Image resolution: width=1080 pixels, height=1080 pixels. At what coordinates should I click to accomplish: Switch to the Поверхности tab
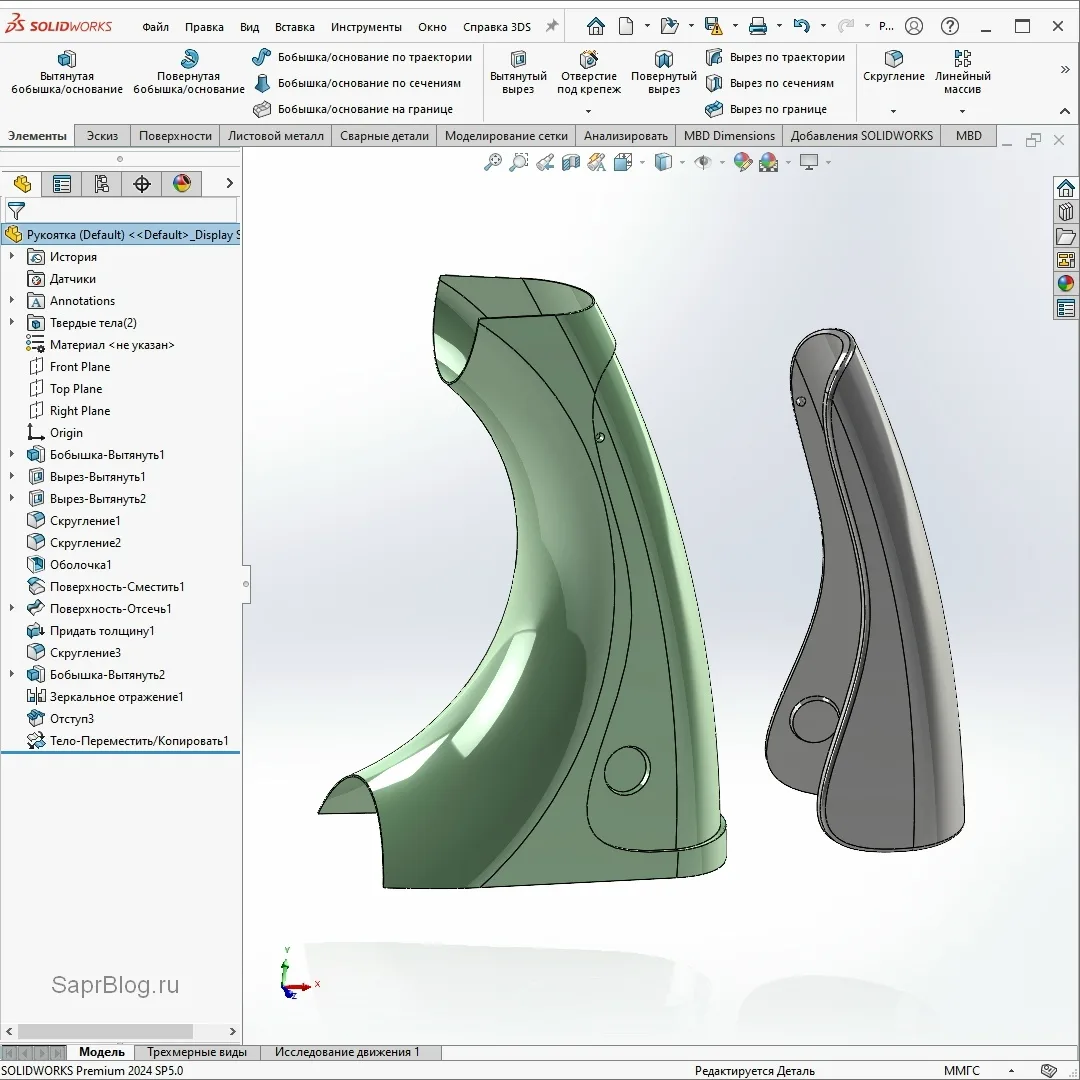[x=176, y=136]
